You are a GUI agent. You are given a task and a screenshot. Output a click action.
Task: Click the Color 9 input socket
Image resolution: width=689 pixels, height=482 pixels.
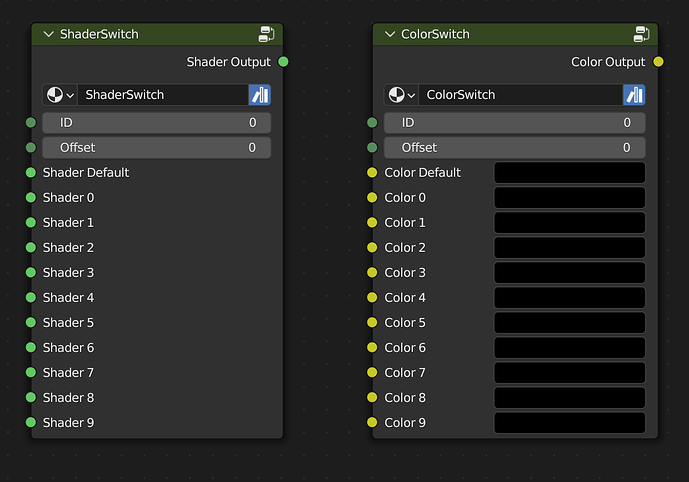(x=372, y=423)
